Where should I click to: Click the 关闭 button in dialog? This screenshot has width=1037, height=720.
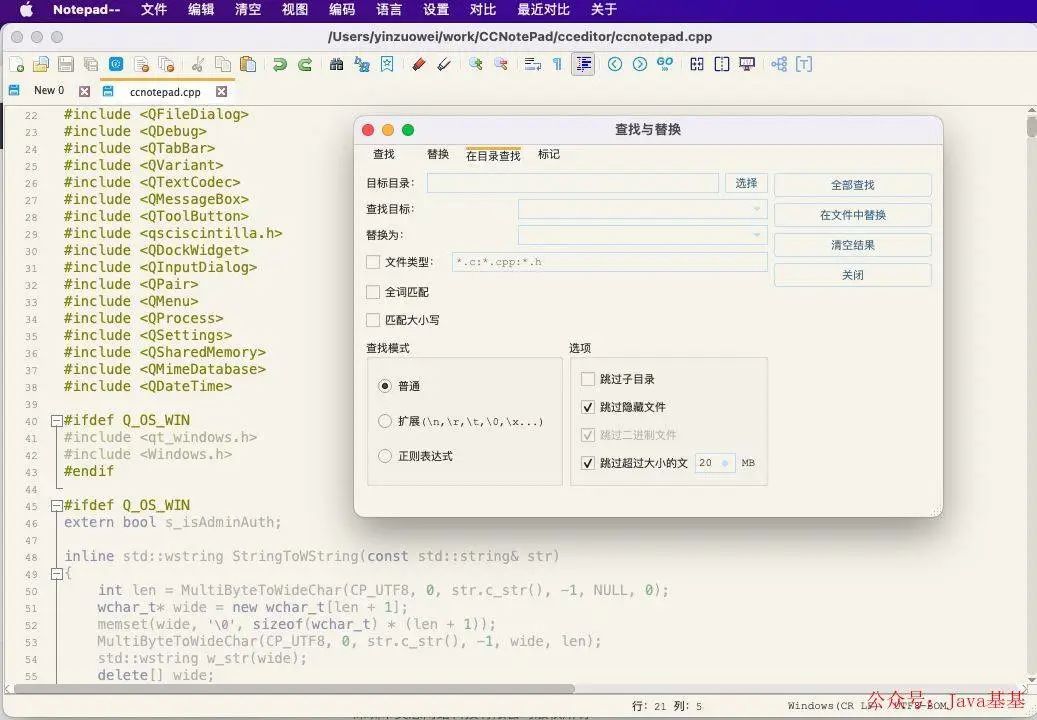[x=852, y=274]
